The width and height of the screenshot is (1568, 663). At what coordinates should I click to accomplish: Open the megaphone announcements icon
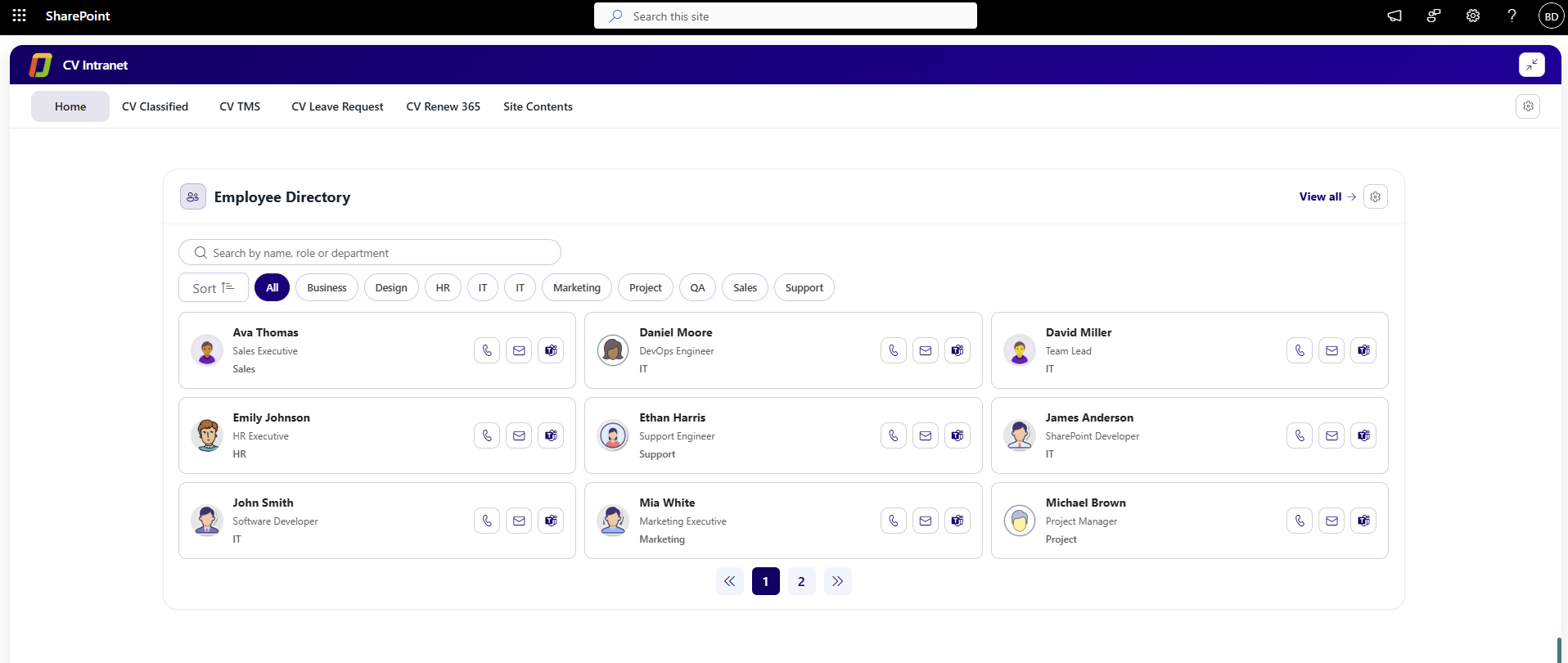pyautogui.click(x=1395, y=16)
